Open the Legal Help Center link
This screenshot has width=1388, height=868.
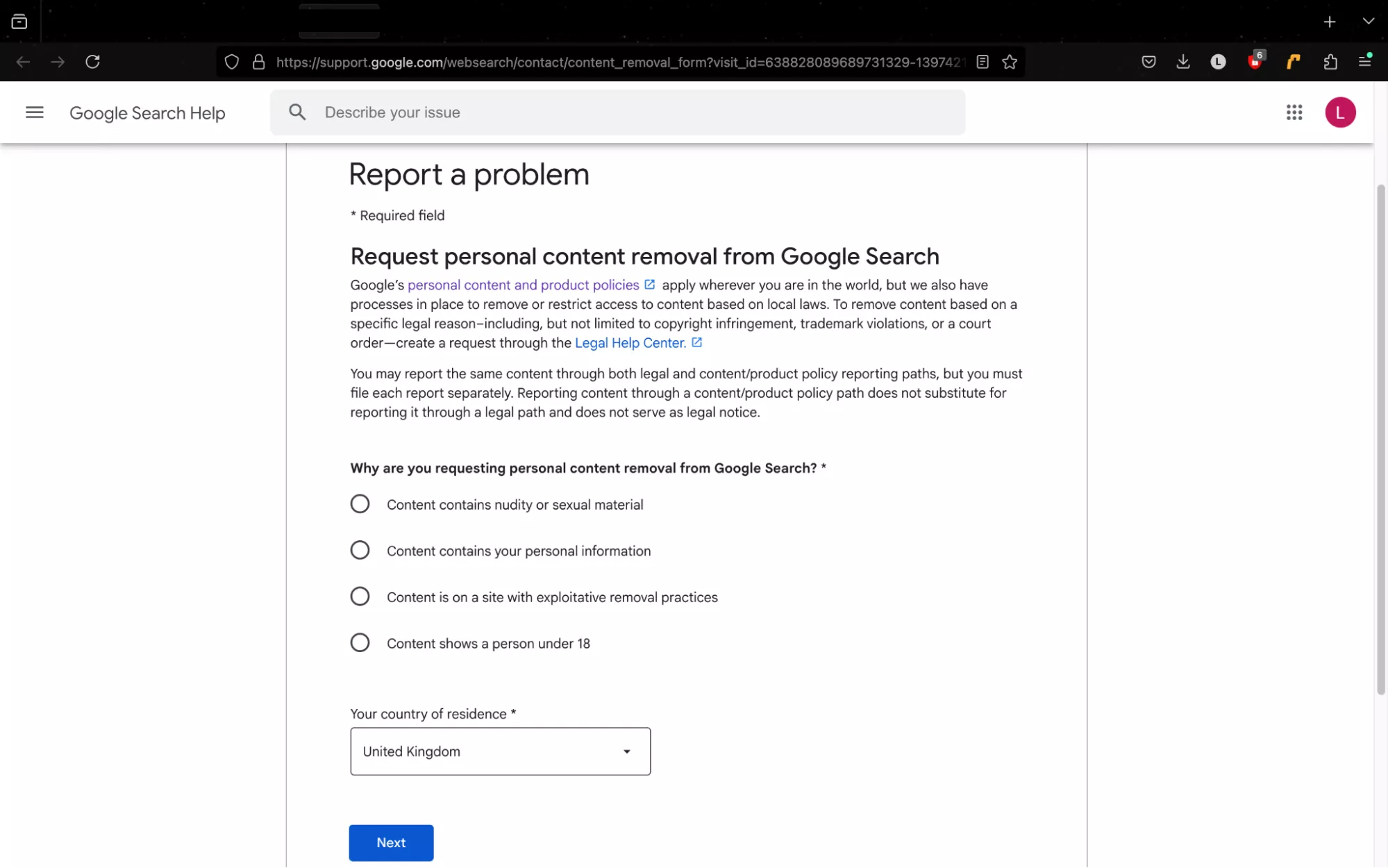pos(628,342)
